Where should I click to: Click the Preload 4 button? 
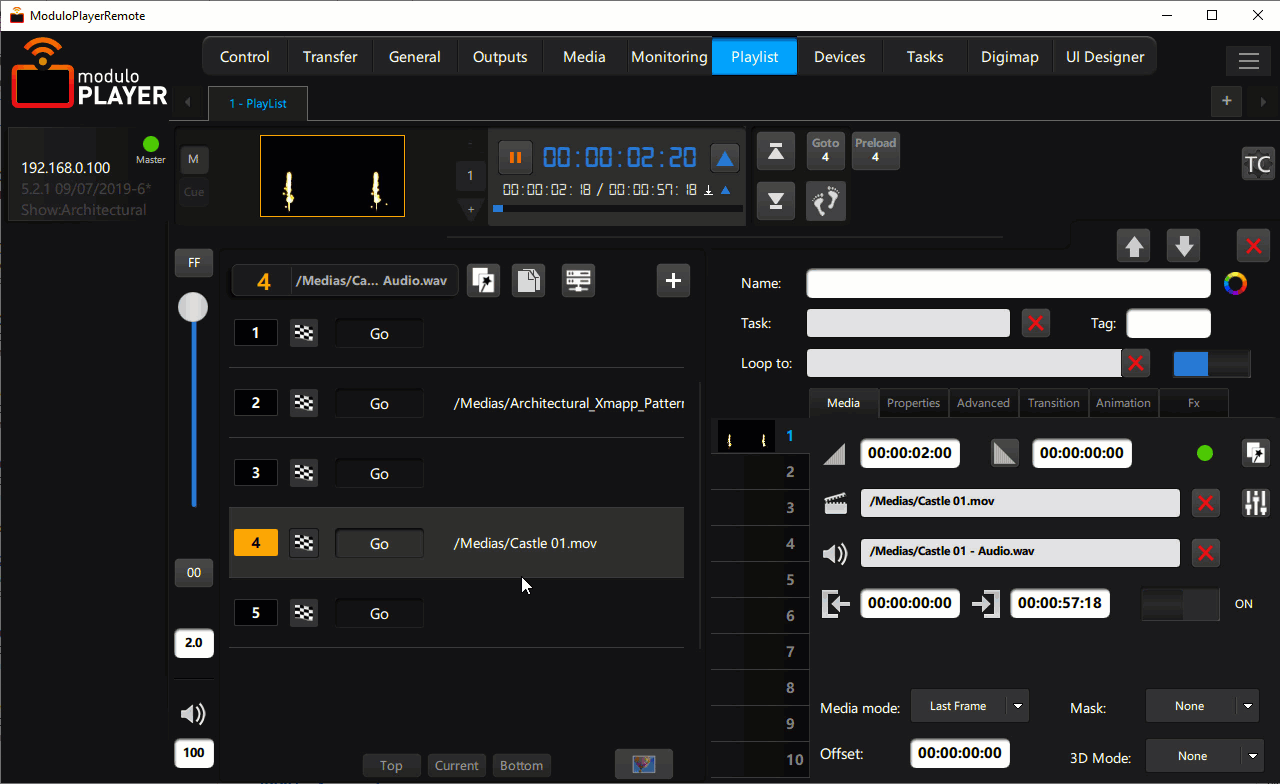point(875,150)
